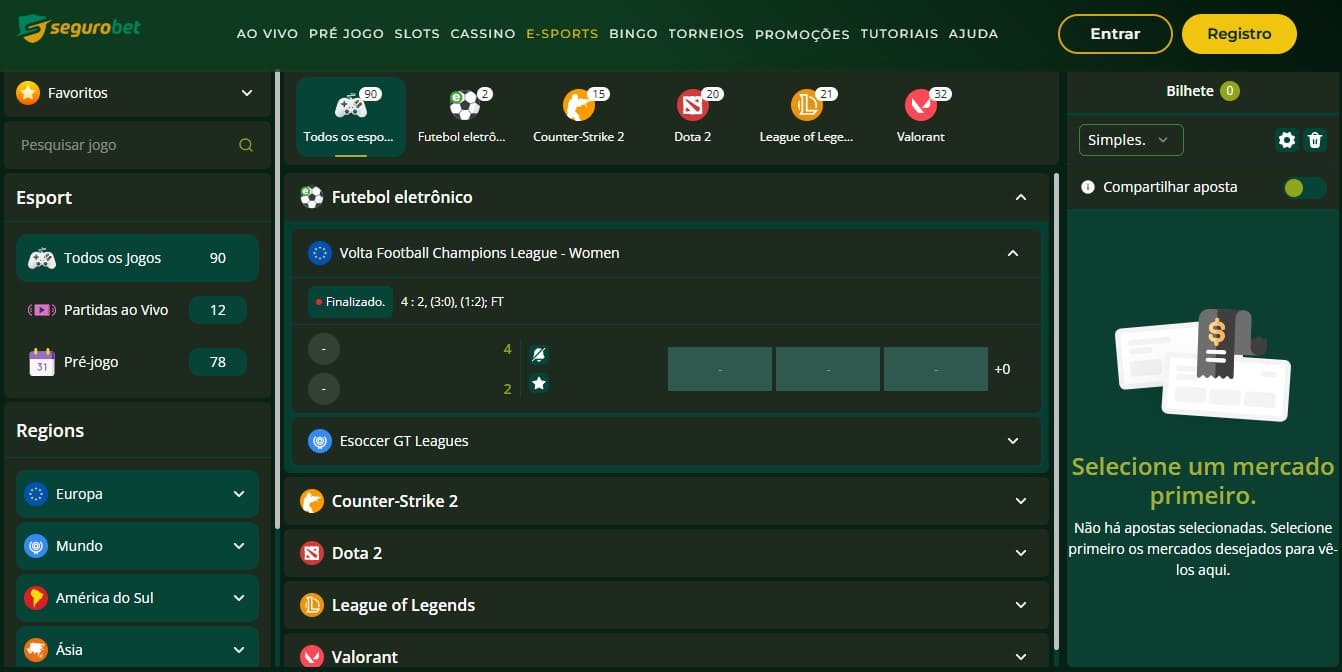
Task: Click the League of Legends section icon
Action: tap(312, 605)
